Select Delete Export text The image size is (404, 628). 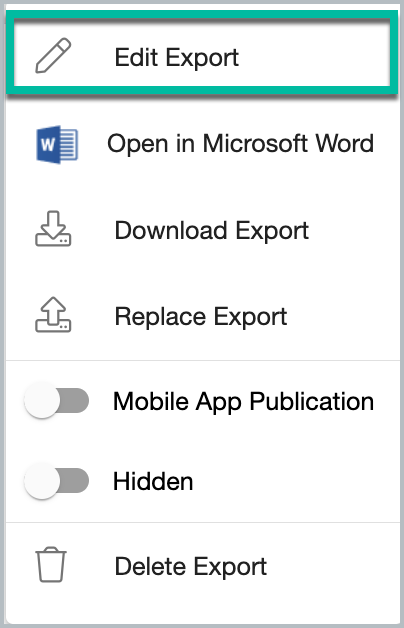[191, 566]
